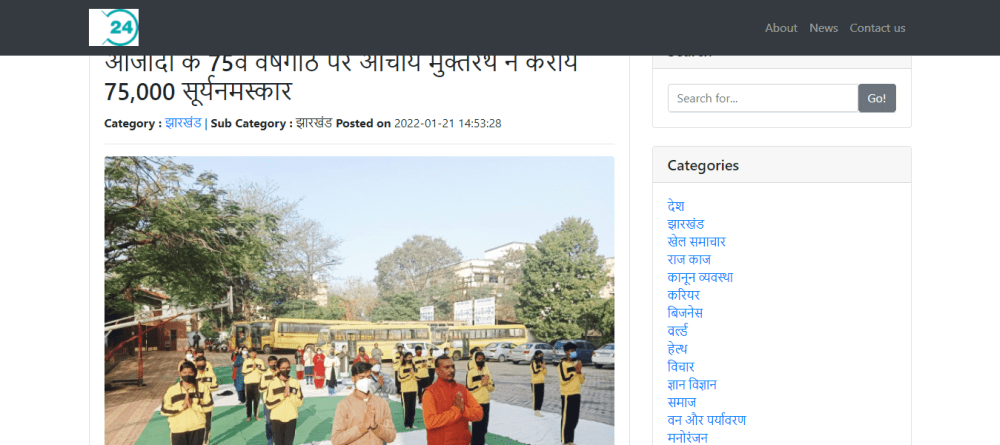Click the Search for... input field
Image resolution: width=1000 pixels, height=445 pixels.
[762, 98]
